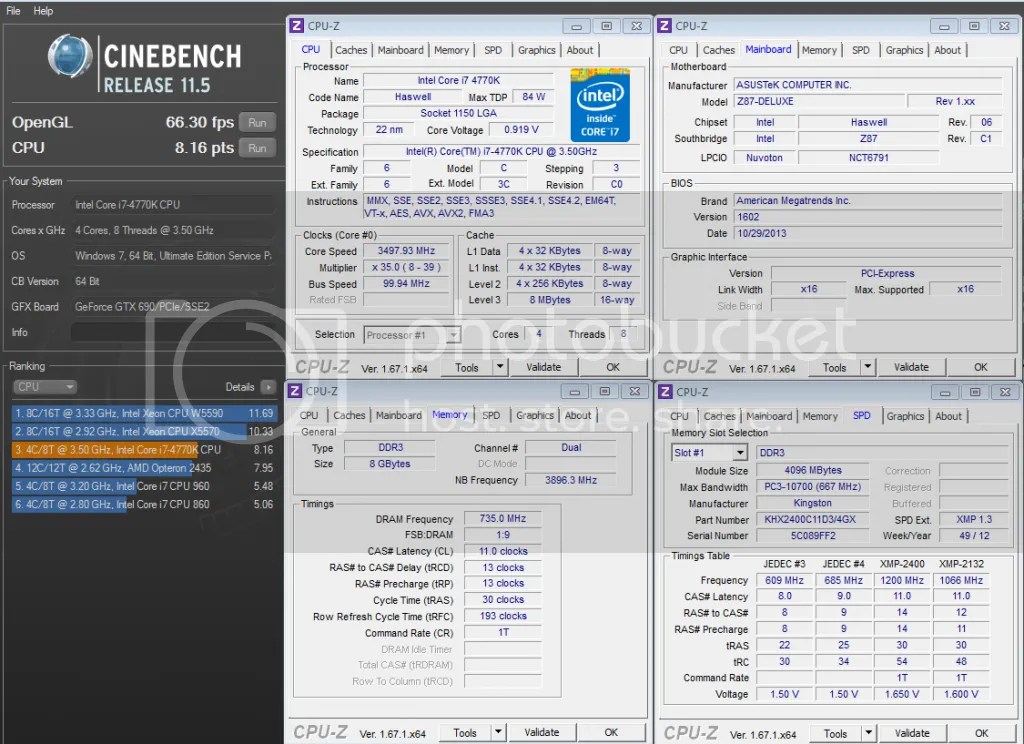Select ranking row Core i7 CPU 860
The image size is (1024, 744).
point(144,504)
